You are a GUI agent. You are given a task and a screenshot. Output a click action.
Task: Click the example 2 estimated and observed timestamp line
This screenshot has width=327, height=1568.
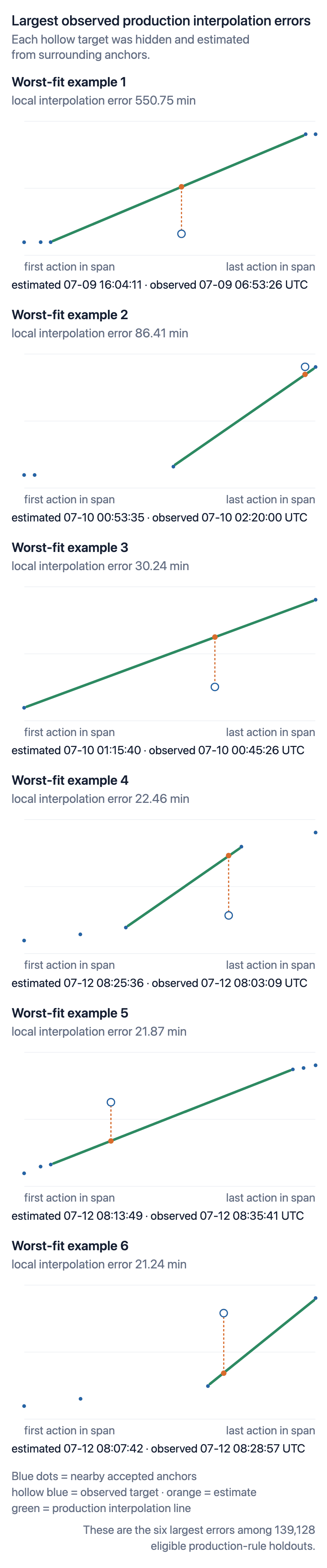click(x=160, y=517)
